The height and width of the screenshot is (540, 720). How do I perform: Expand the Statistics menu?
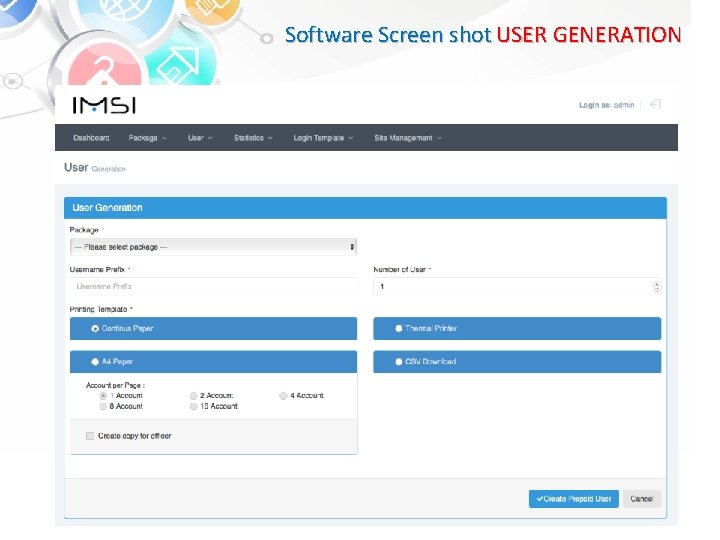253,138
